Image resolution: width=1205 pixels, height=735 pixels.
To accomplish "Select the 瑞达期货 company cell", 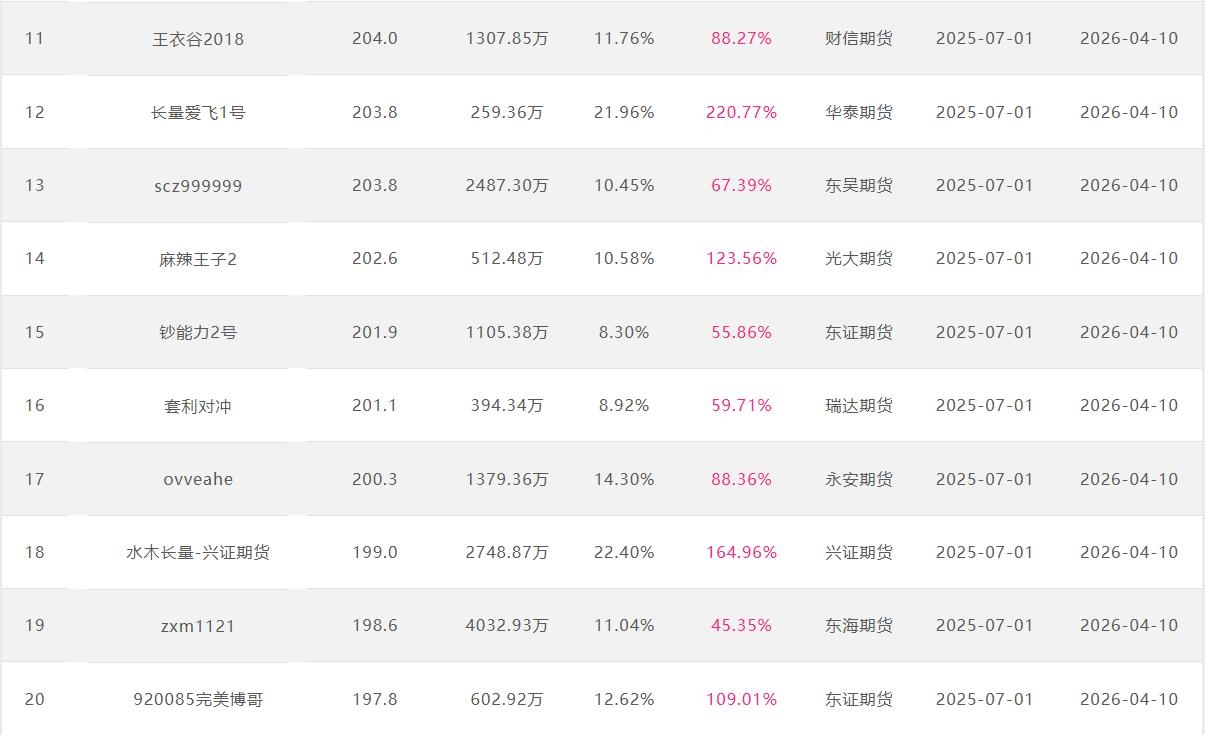I will coord(859,405).
